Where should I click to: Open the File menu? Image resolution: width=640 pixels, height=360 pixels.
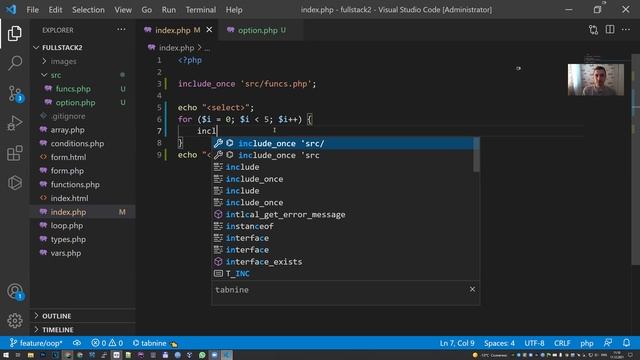pyautogui.click(x=32, y=9)
